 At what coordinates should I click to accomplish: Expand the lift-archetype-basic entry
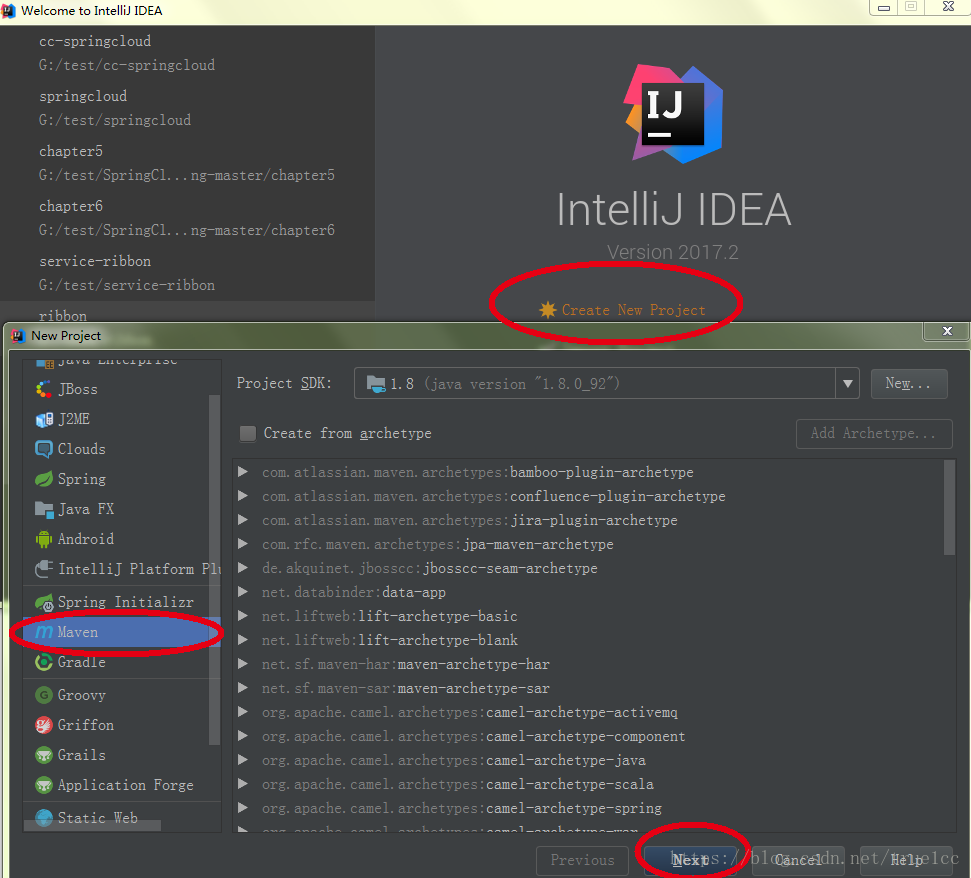[x=243, y=615]
